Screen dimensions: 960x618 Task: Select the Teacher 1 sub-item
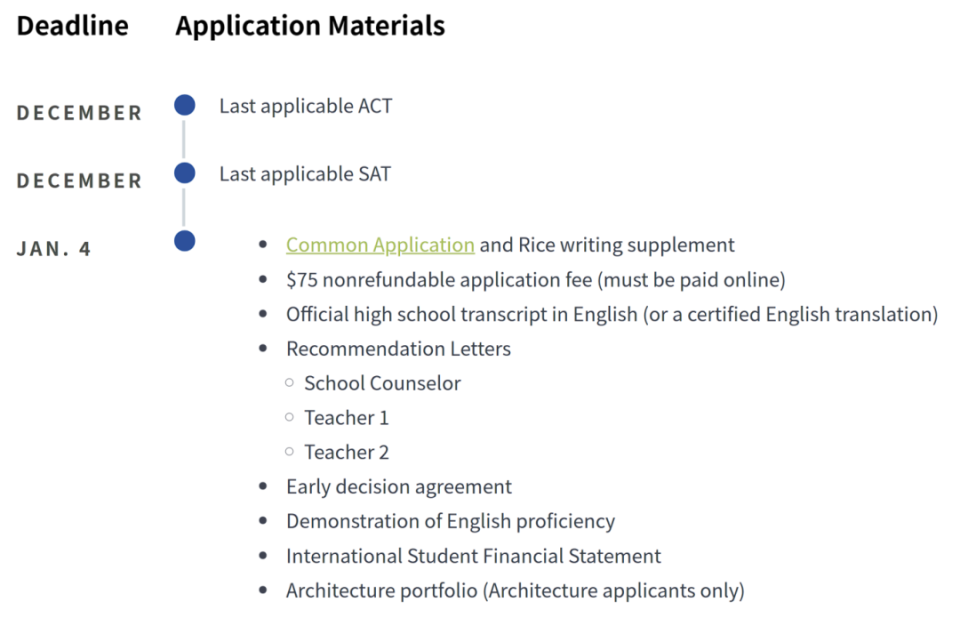(346, 418)
